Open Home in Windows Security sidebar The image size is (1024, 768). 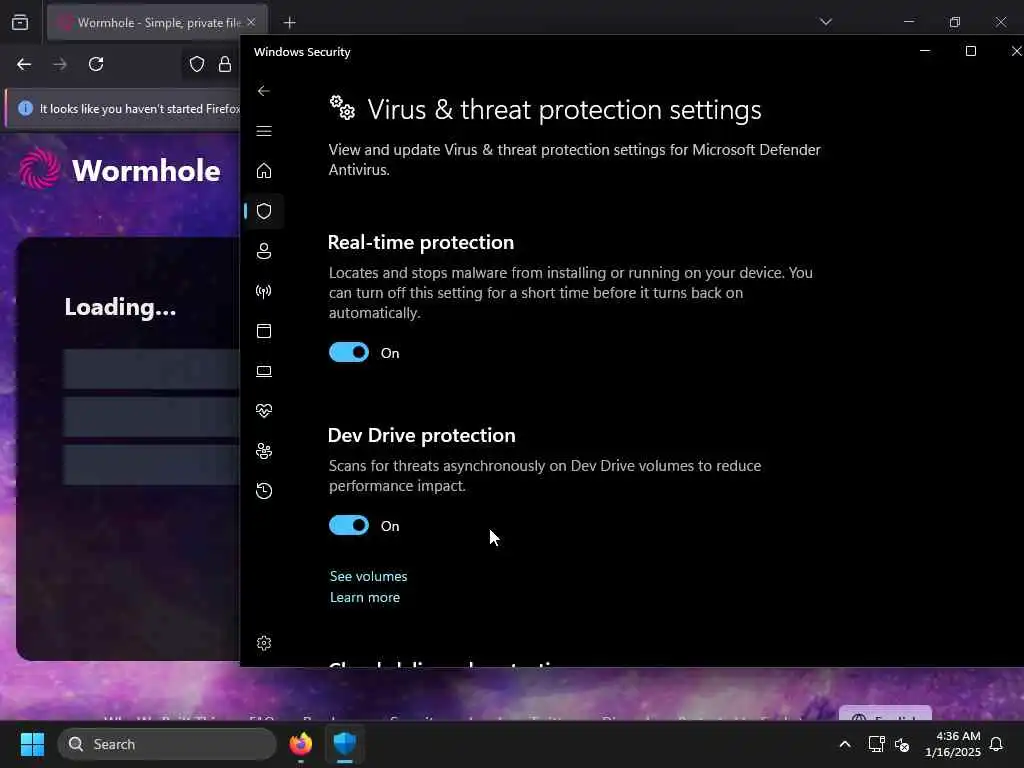click(x=264, y=171)
